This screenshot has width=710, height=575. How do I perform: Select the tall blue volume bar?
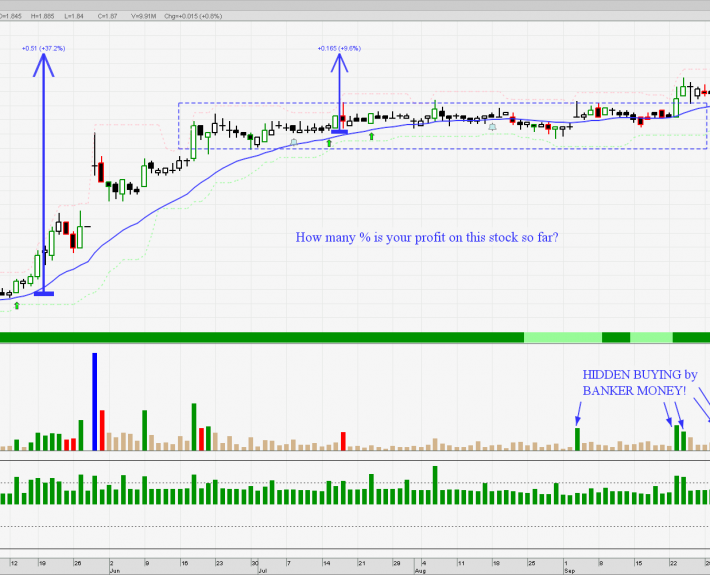95,401
